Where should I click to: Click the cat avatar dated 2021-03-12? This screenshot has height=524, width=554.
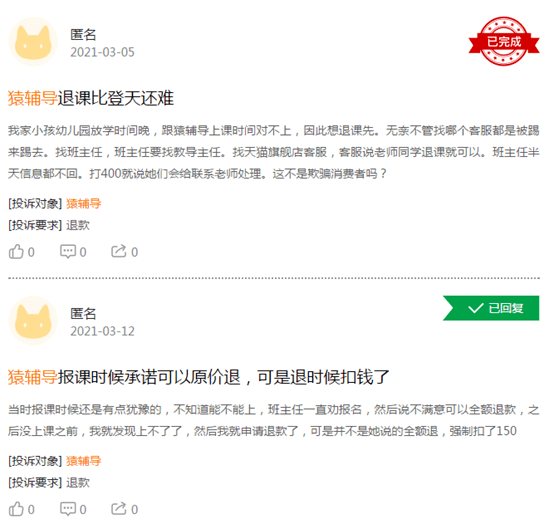(x=33, y=321)
